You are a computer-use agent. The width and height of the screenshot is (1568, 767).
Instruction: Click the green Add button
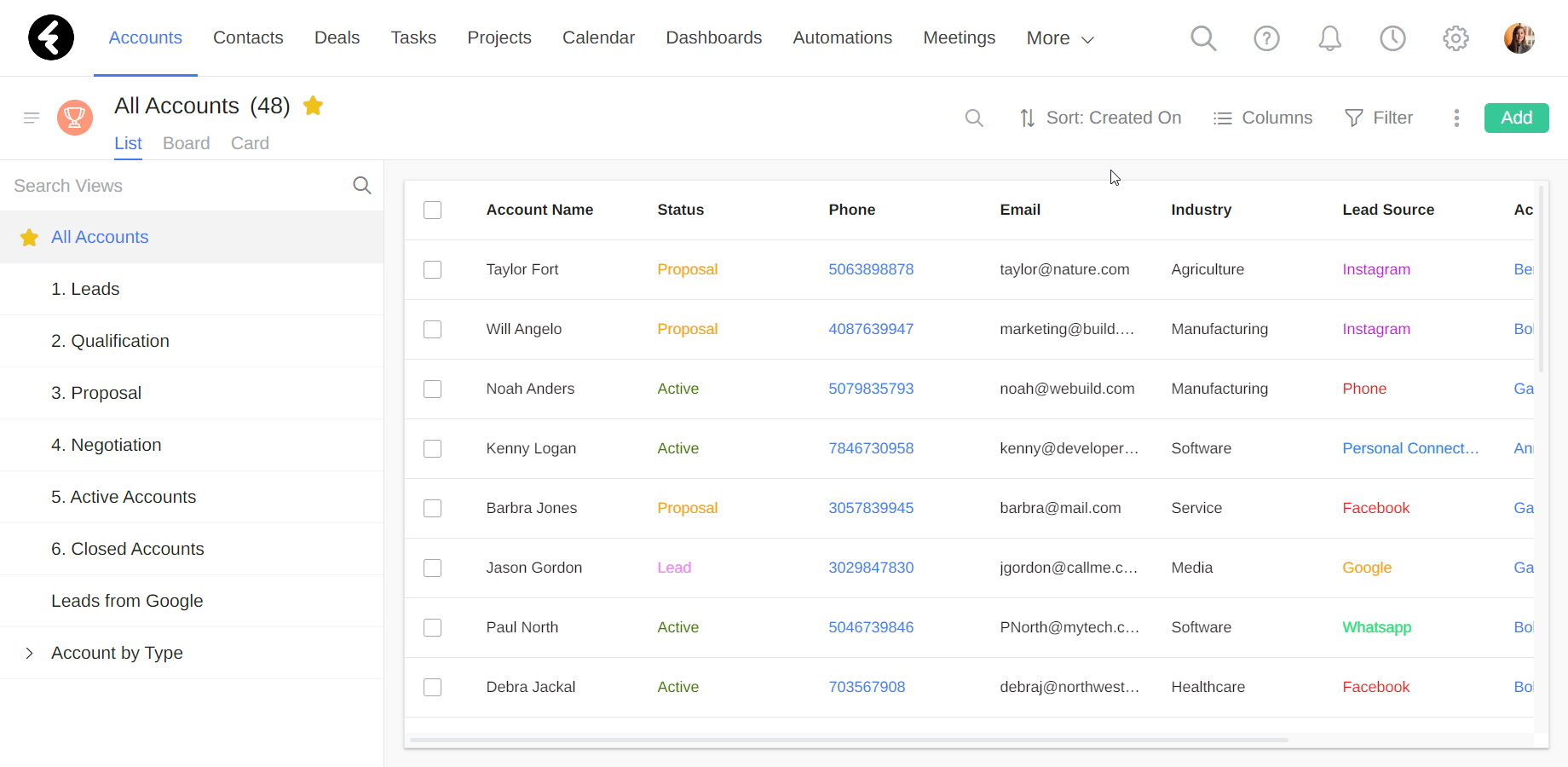(x=1516, y=118)
